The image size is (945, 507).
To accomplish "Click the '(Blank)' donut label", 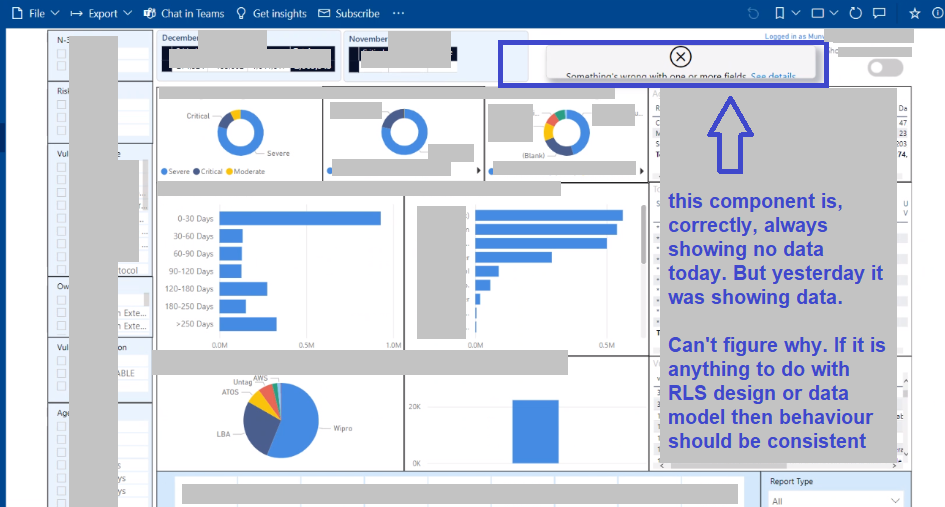I will click(x=533, y=156).
